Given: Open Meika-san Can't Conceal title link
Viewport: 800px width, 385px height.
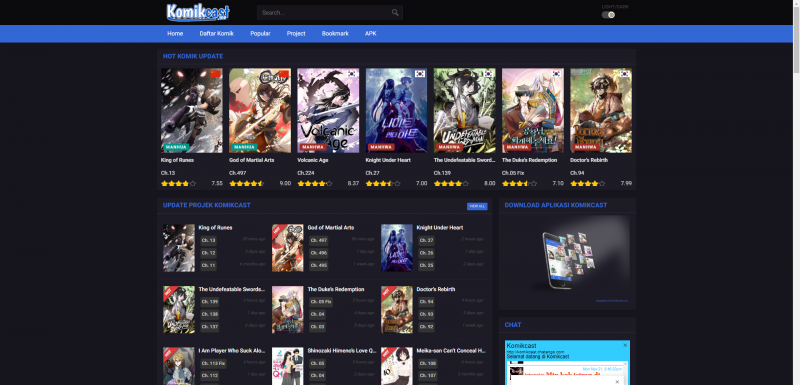Looking at the screenshot, I should (x=451, y=351).
